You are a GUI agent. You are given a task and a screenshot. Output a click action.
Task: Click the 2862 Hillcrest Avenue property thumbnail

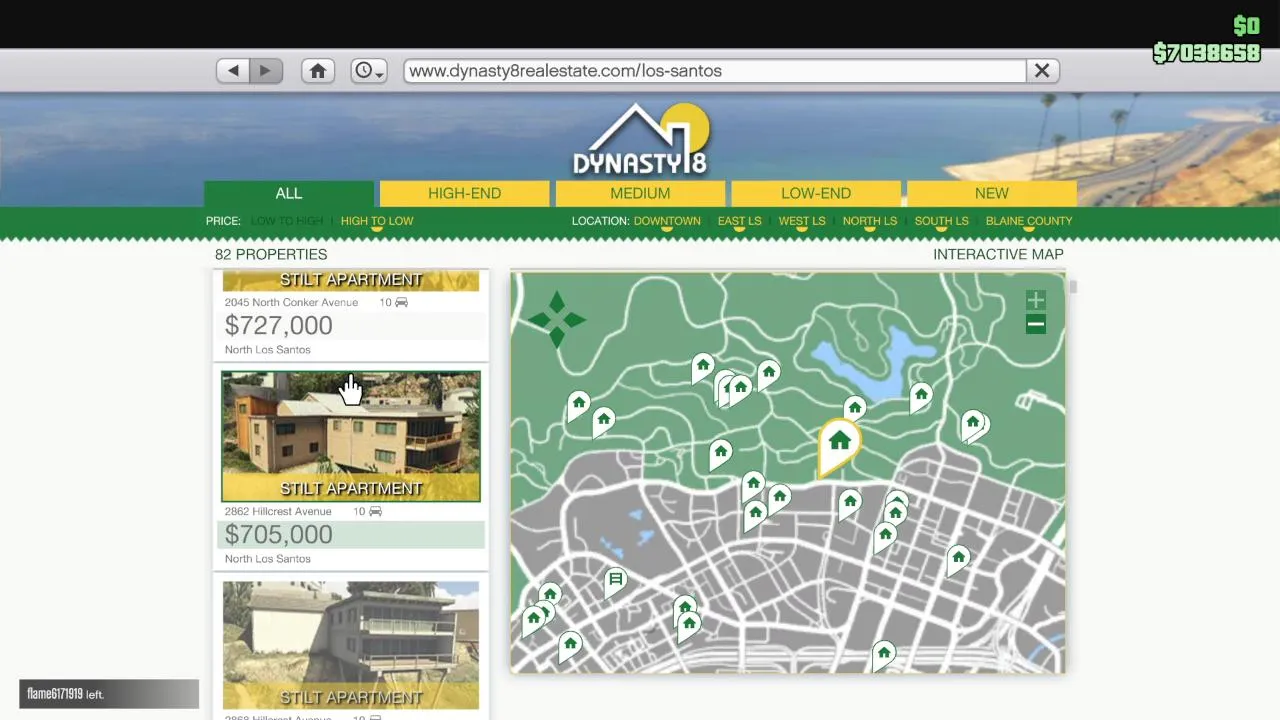click(x=351, y=436)
